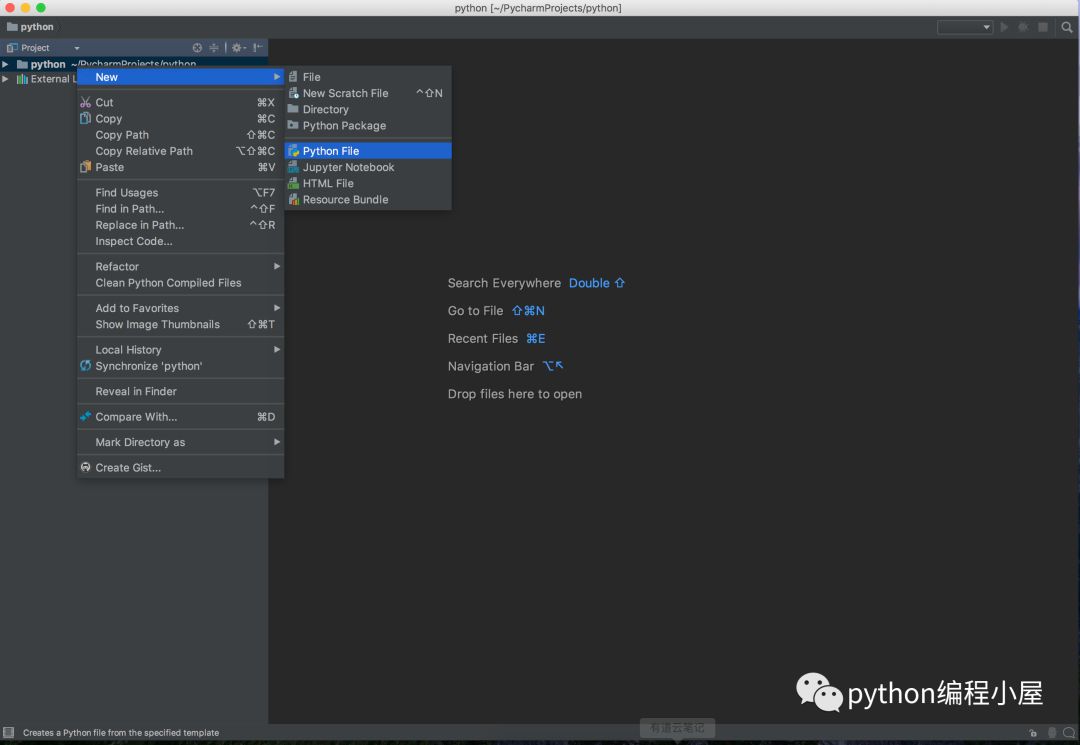Create a new Directory
This screenshot has width=1080, height=745.
click(x=368, y=109)
